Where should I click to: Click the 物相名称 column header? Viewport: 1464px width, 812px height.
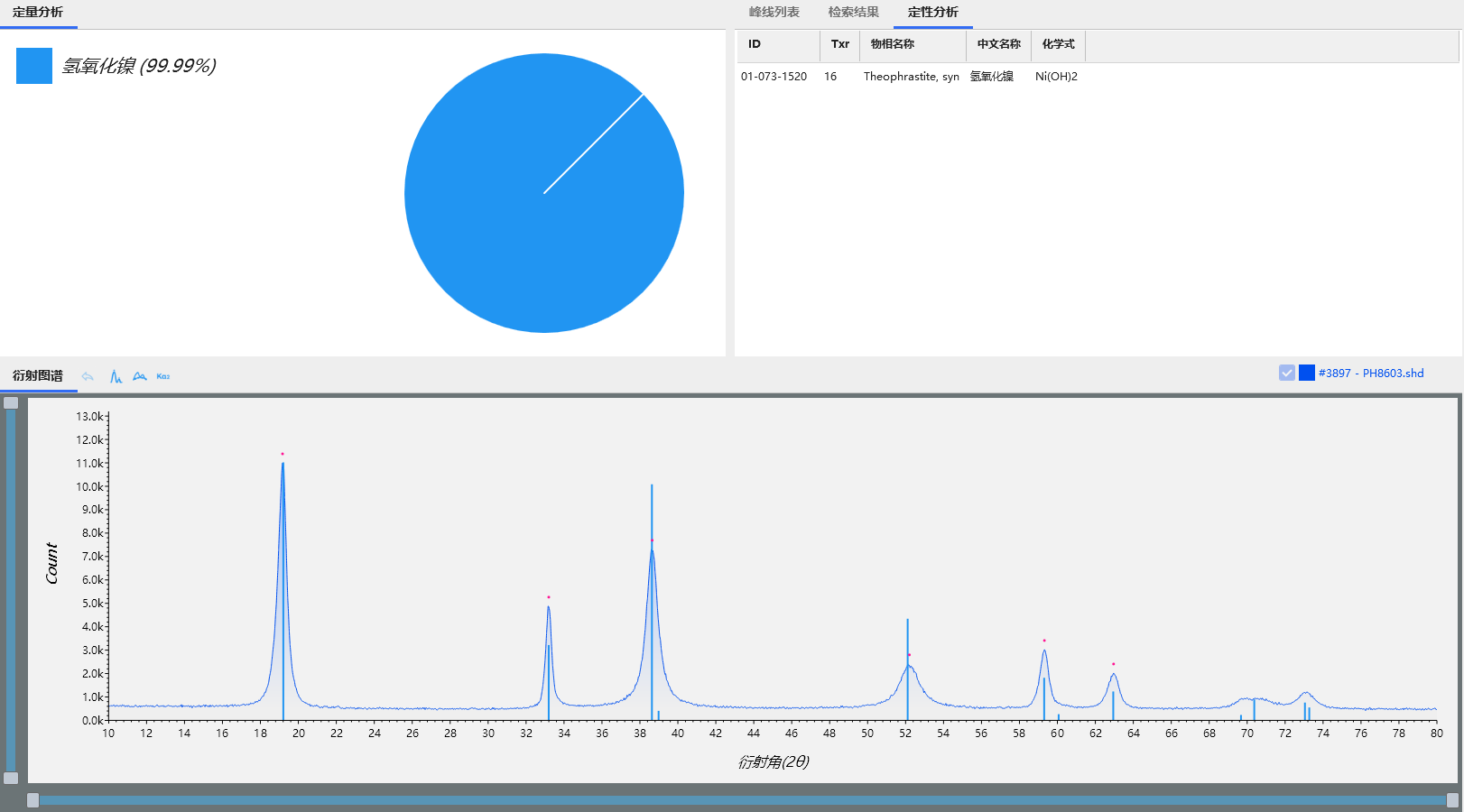click(913, 44)
